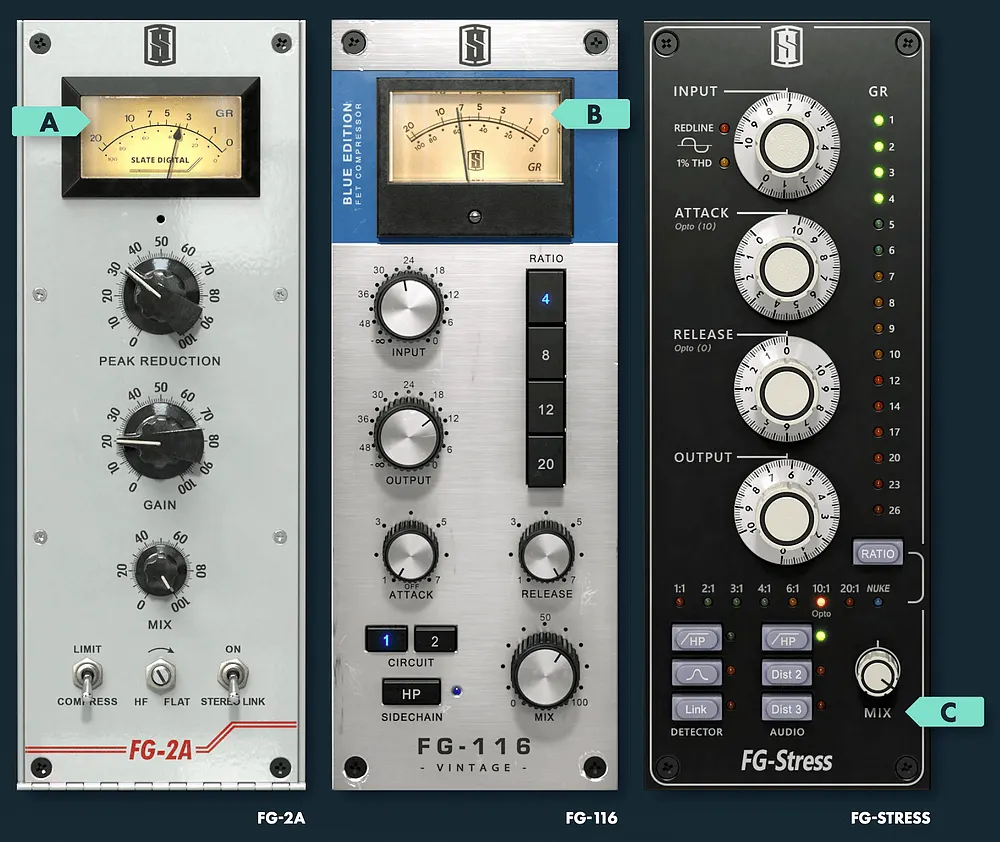
Task: Click the FG-2A gain reduction VU meter
Action: tap(161, 137)
